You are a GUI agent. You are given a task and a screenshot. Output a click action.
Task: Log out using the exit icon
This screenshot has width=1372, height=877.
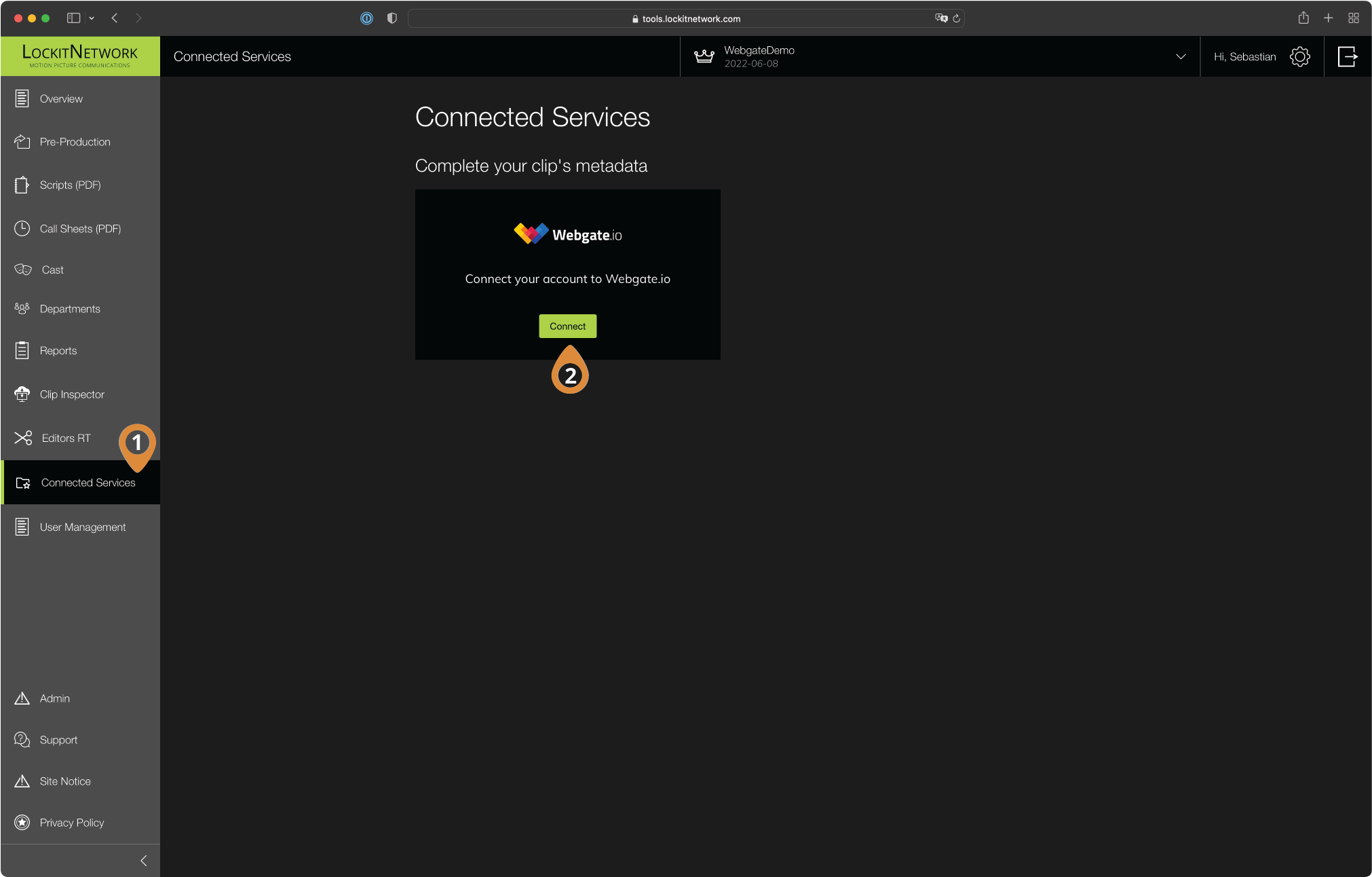(x=1347, y=56)
